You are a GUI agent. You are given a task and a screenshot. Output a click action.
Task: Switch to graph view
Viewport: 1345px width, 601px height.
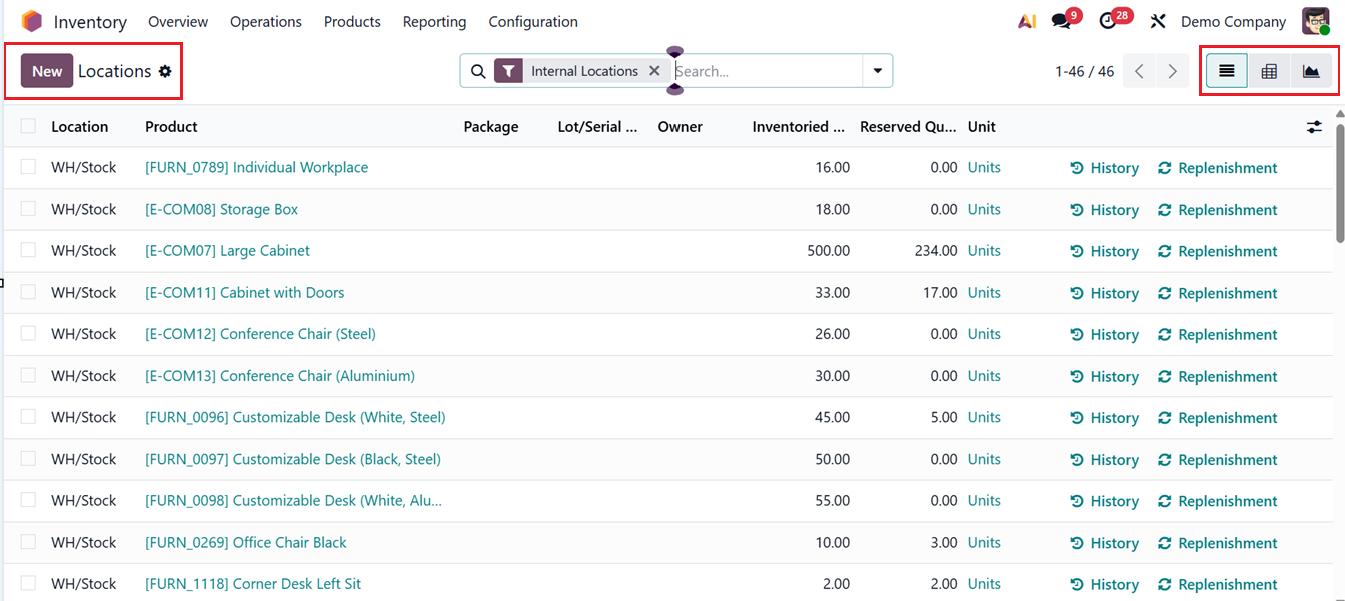tap(1311, 71)
